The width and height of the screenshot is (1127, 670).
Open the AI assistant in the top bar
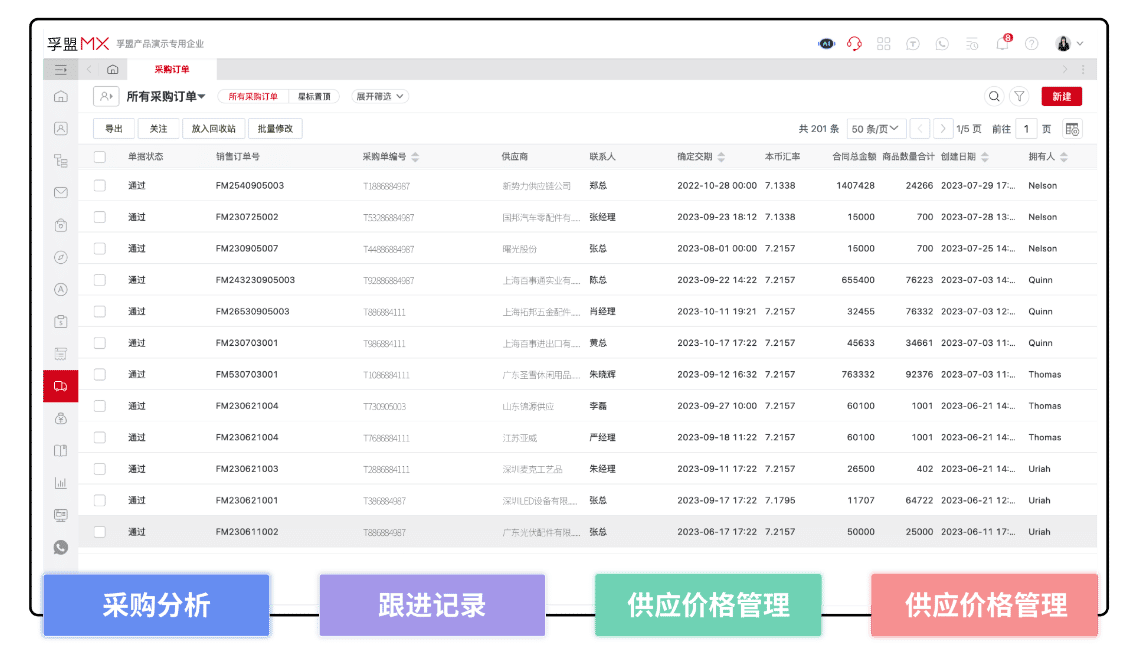pyautogui.click(x=827, y=44)
